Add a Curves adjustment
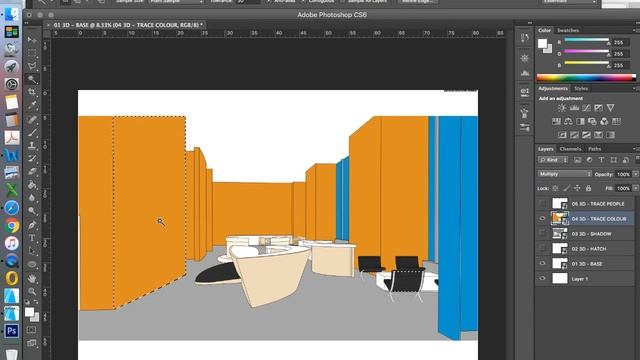Screen dimensions: 640x360 click(586, 108)
